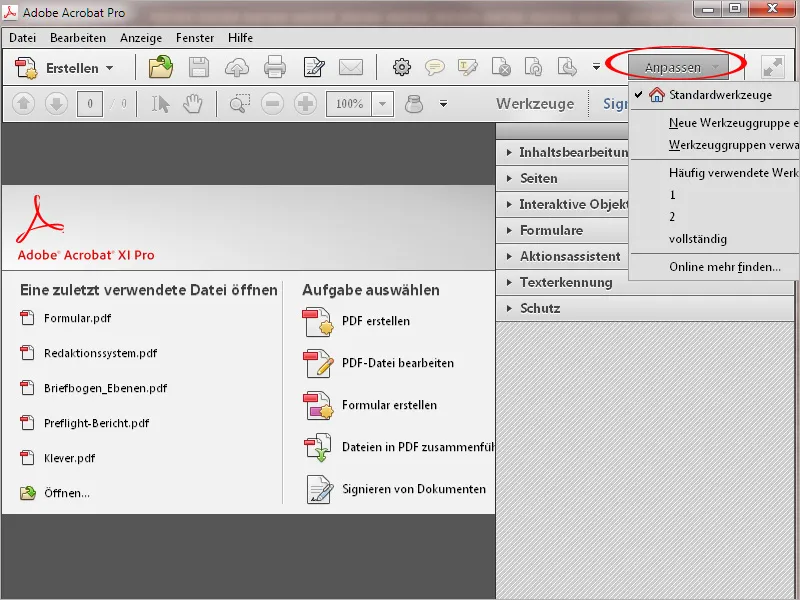
Task: Click the Save floppy disk icon
Action: click(199, 67)
